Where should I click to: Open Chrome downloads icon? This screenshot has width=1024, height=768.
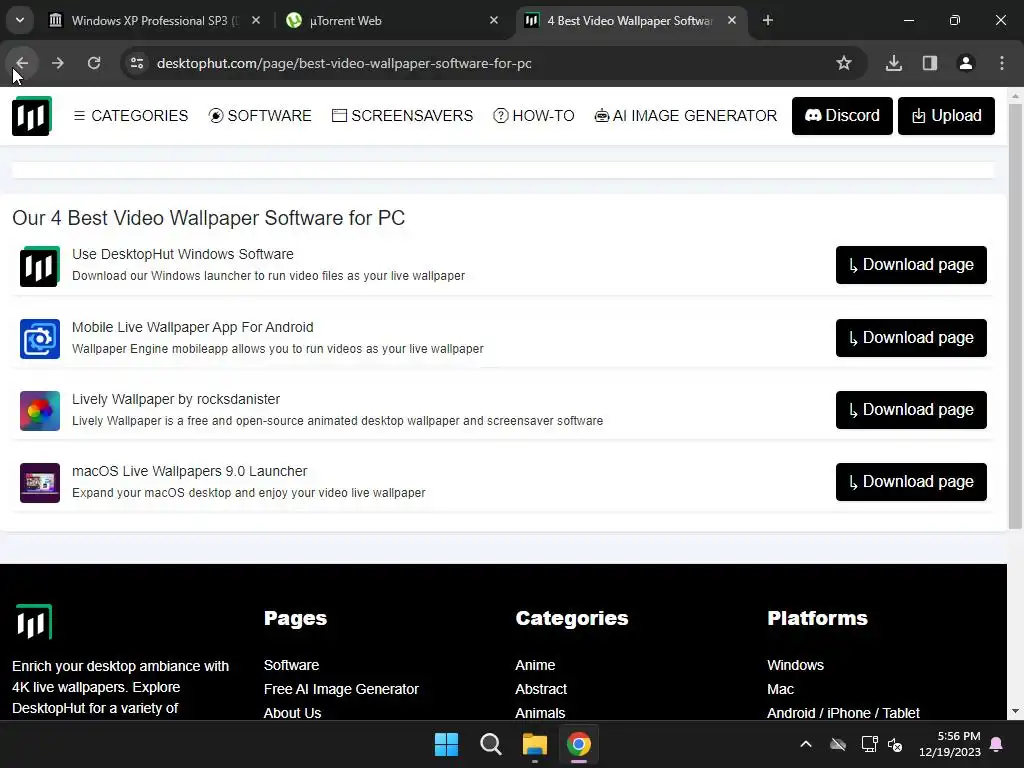click(x=894, y=63)
